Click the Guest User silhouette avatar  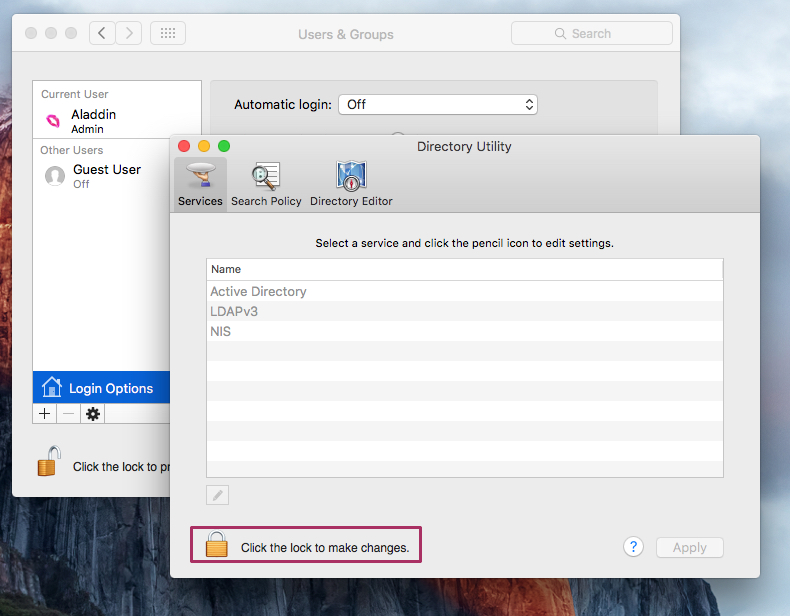point(55,176)
